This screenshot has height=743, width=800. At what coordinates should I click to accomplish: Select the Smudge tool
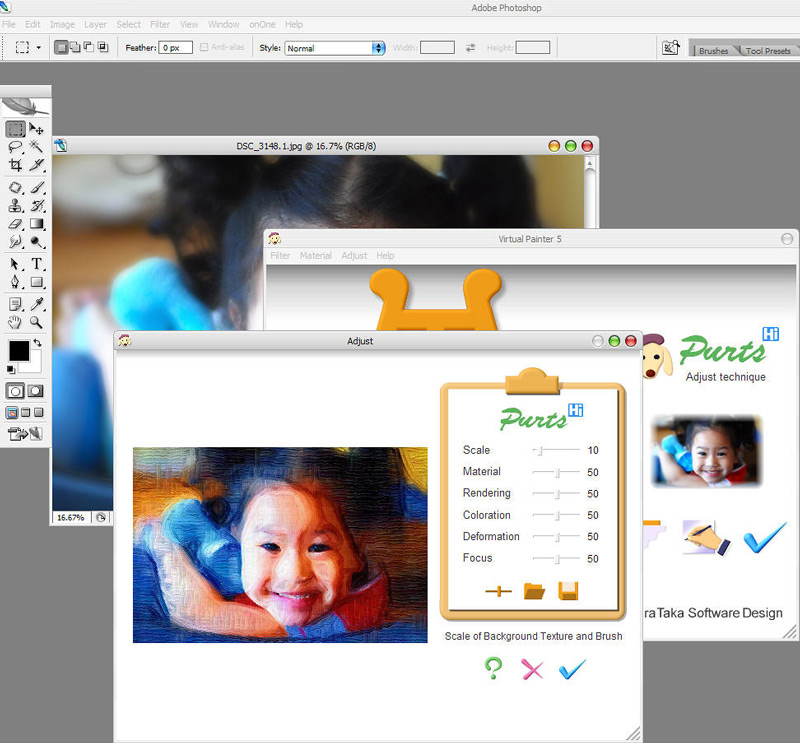[x=15, y=241]
